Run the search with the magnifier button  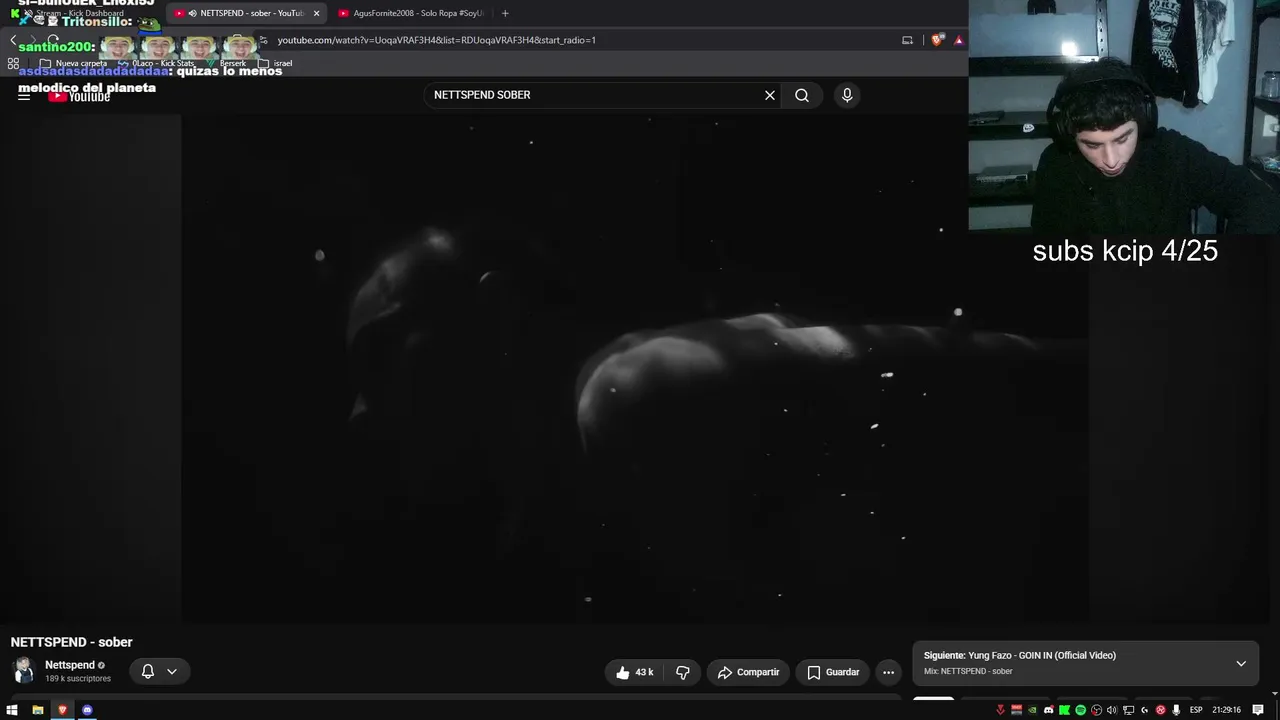click(x=802, y=95)
